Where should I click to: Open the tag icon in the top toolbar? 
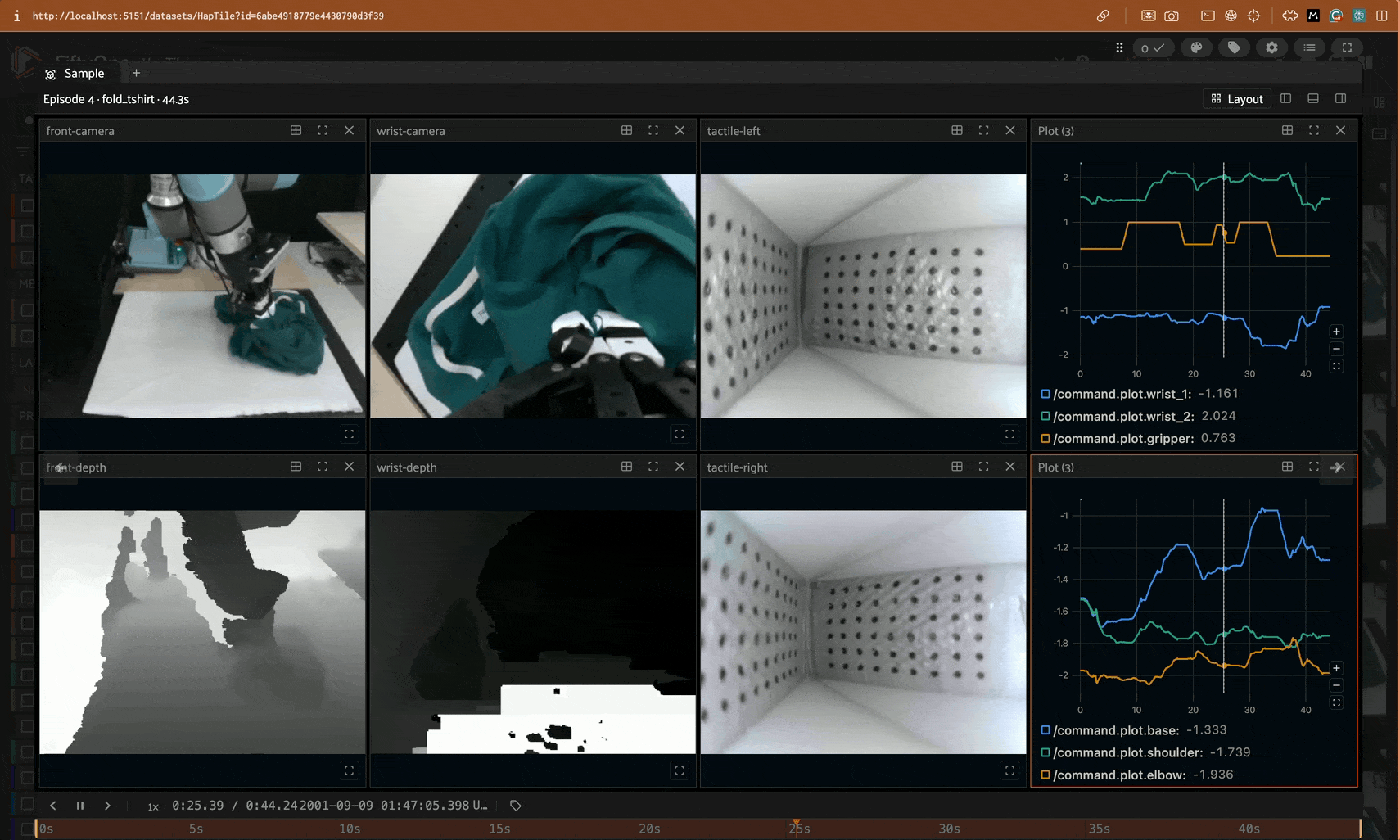[x=1234, y=47]
